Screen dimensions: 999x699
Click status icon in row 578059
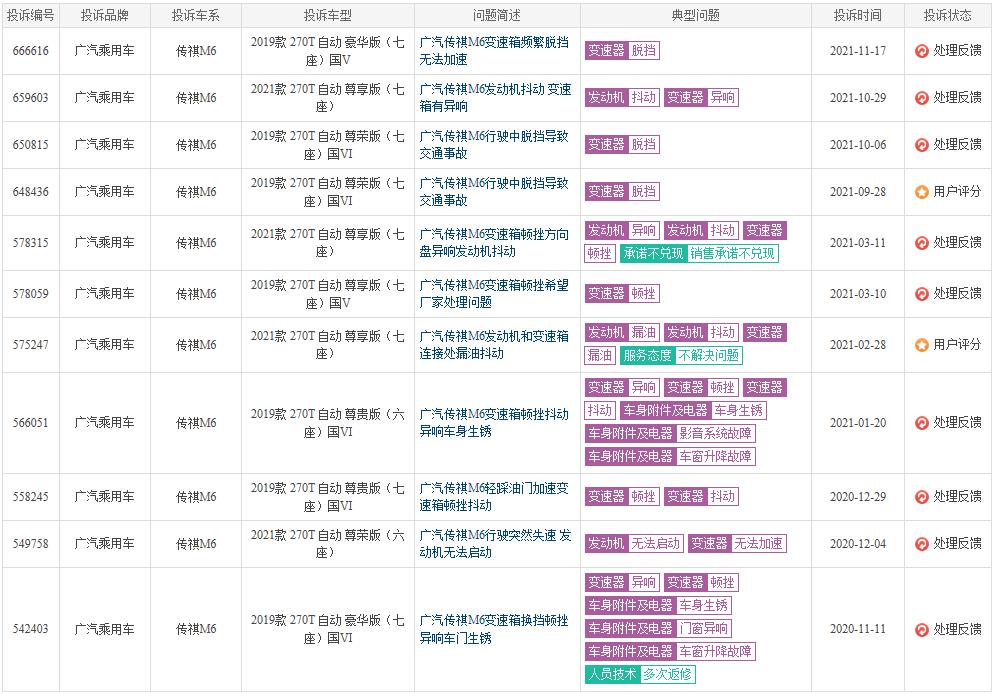click(x=921, y=294)
